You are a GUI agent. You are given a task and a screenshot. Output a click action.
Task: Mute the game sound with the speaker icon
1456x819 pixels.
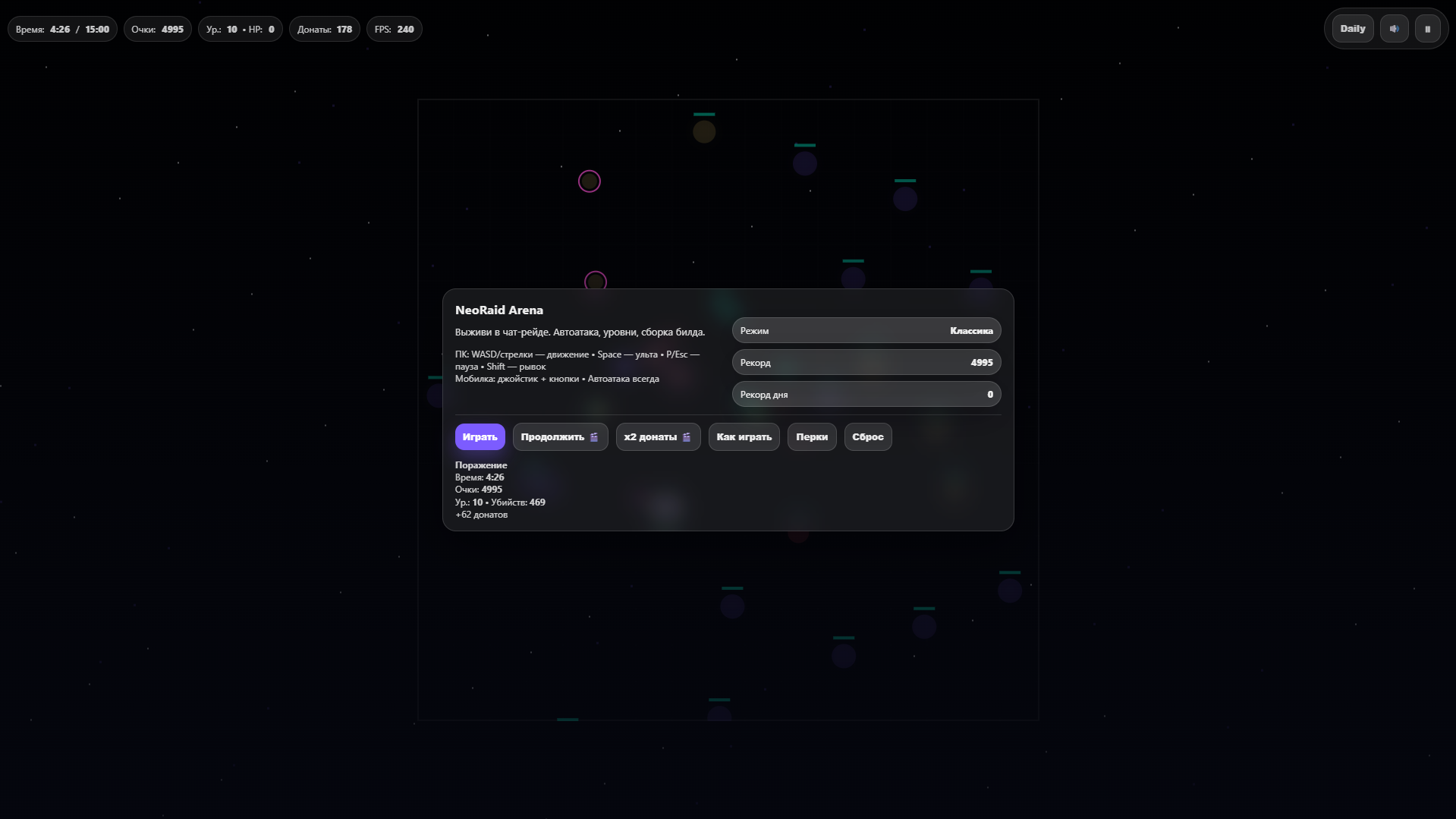point(1394,29)
